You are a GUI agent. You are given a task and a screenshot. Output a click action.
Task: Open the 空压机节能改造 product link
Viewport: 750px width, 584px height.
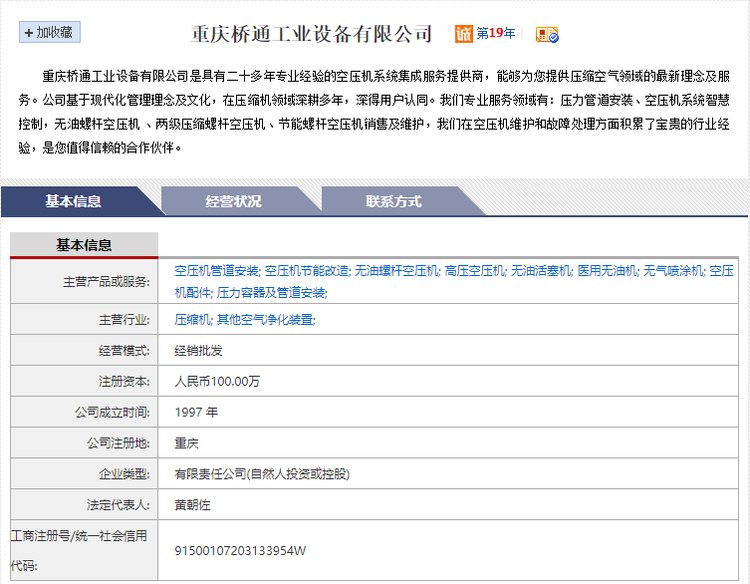(x=307, y=271)
